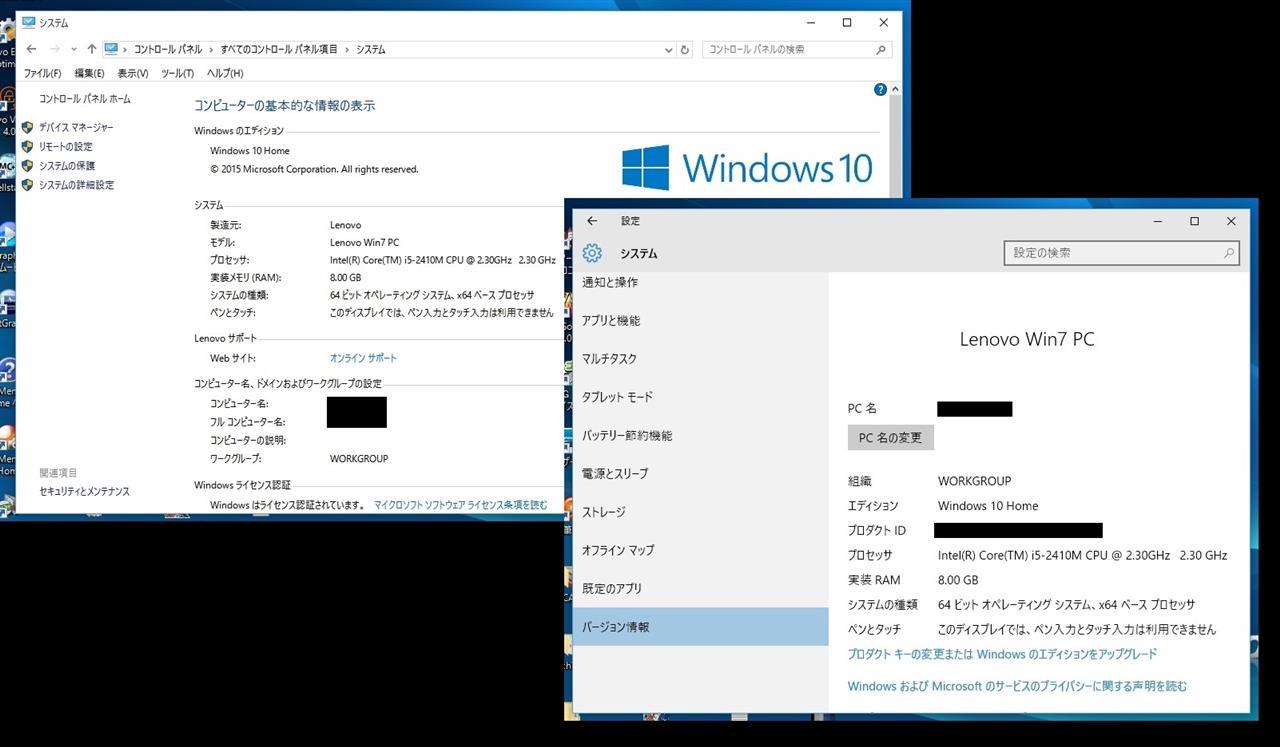Open the ファイル(F) menu

coord(42,73)
